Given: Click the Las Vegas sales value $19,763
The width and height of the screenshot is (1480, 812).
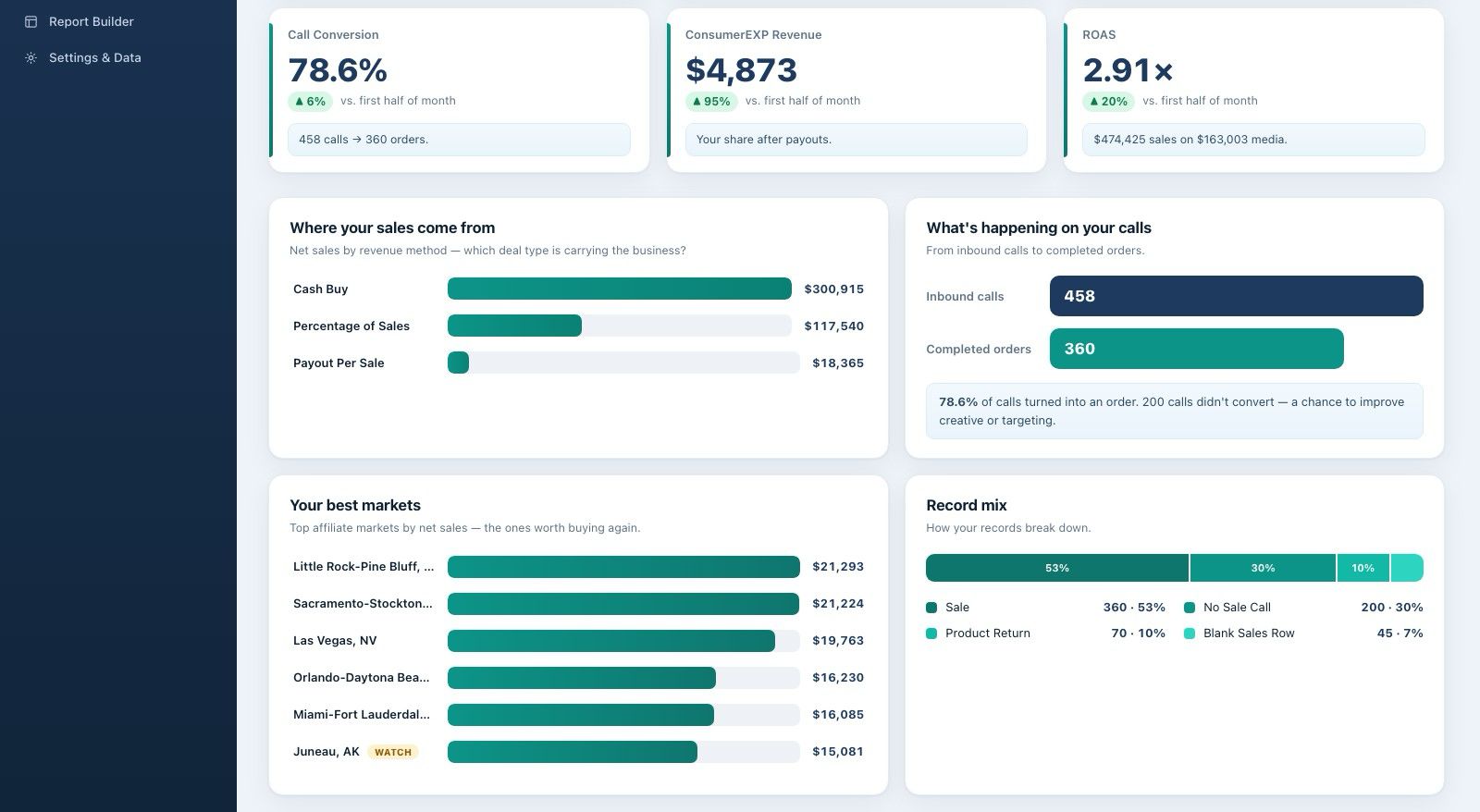Looking at the screenshot, I should click(x=838, y=640).
